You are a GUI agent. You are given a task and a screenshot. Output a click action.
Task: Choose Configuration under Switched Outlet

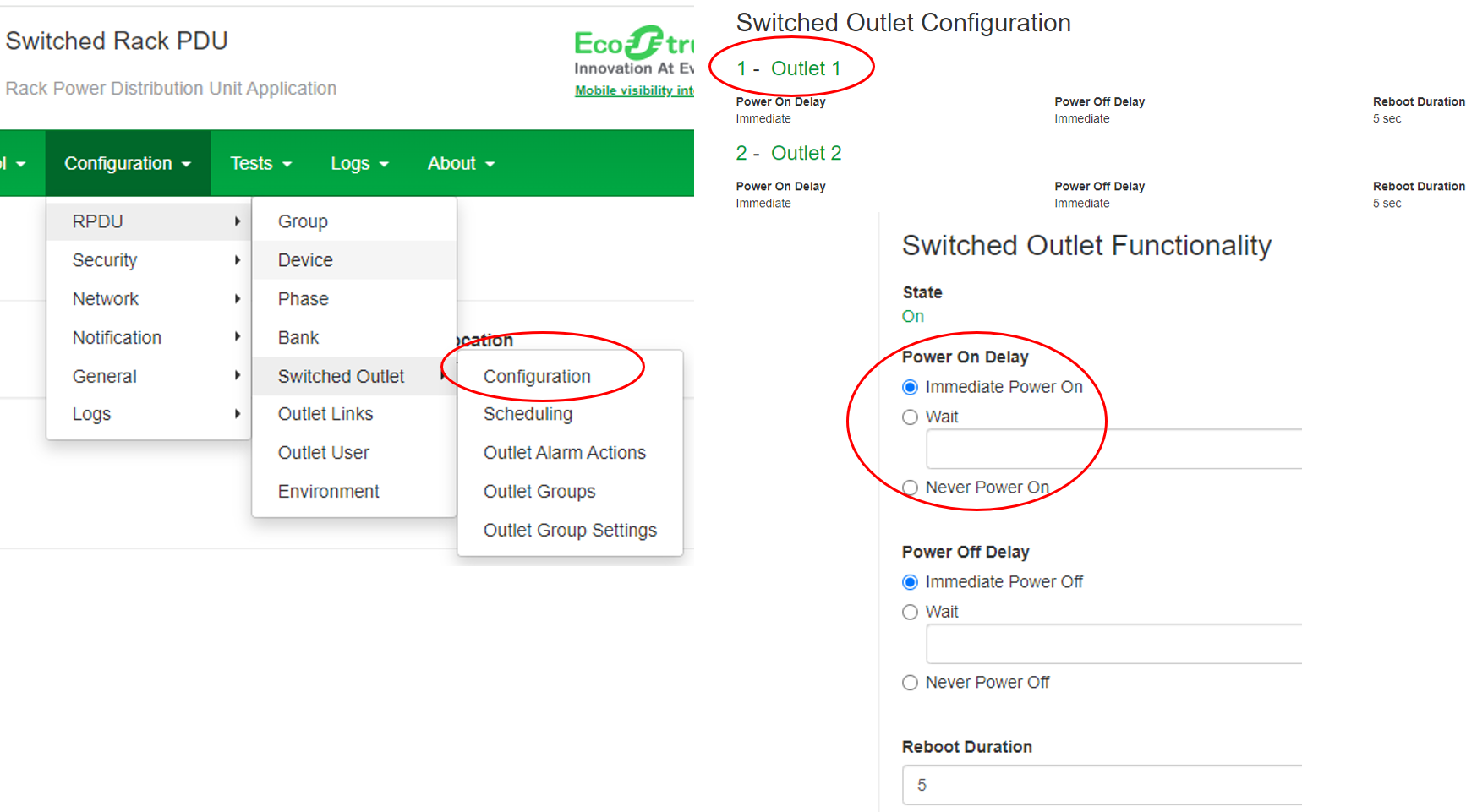tap(570, 376)
